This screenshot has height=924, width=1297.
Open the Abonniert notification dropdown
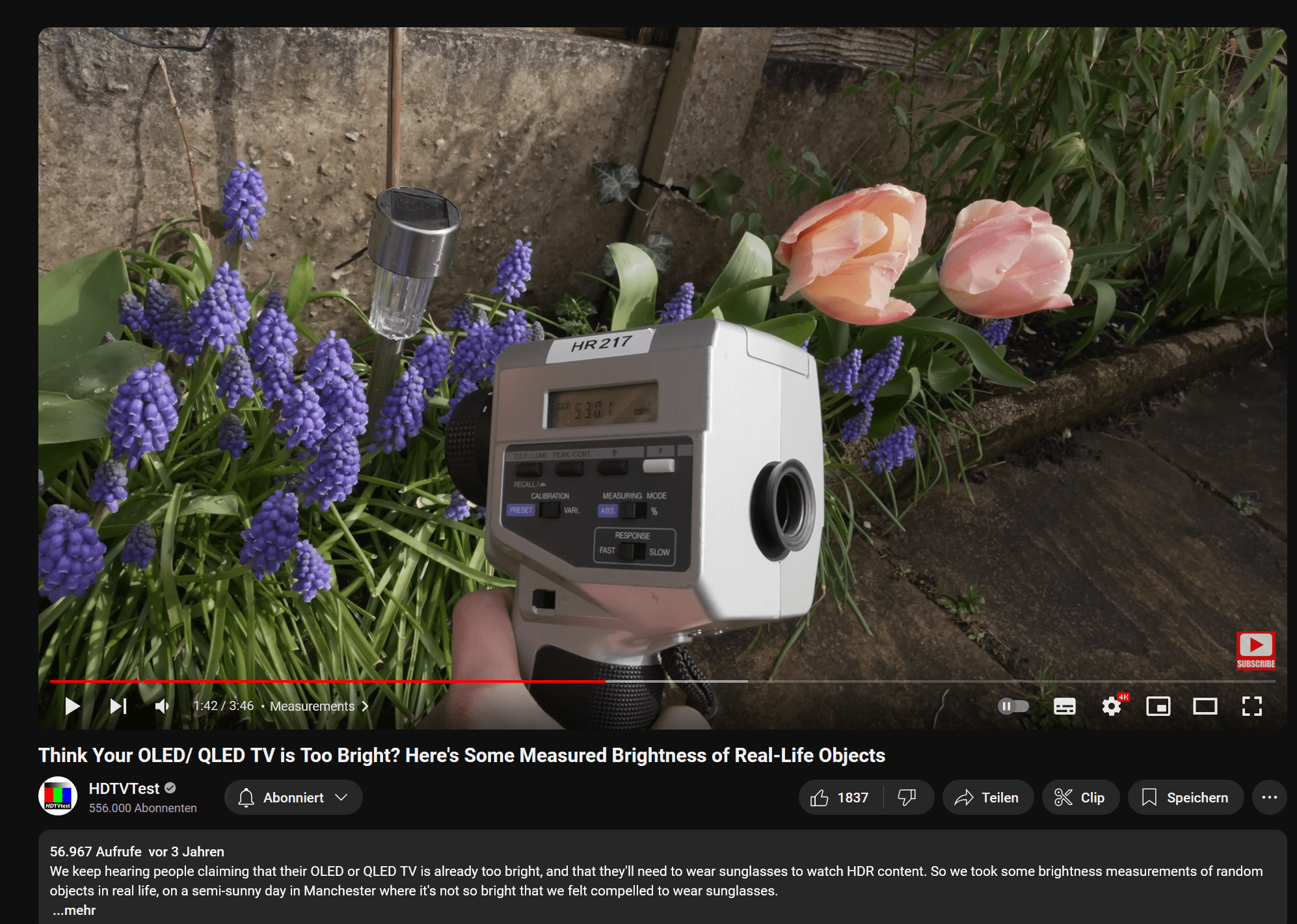(x=293, y=798)
